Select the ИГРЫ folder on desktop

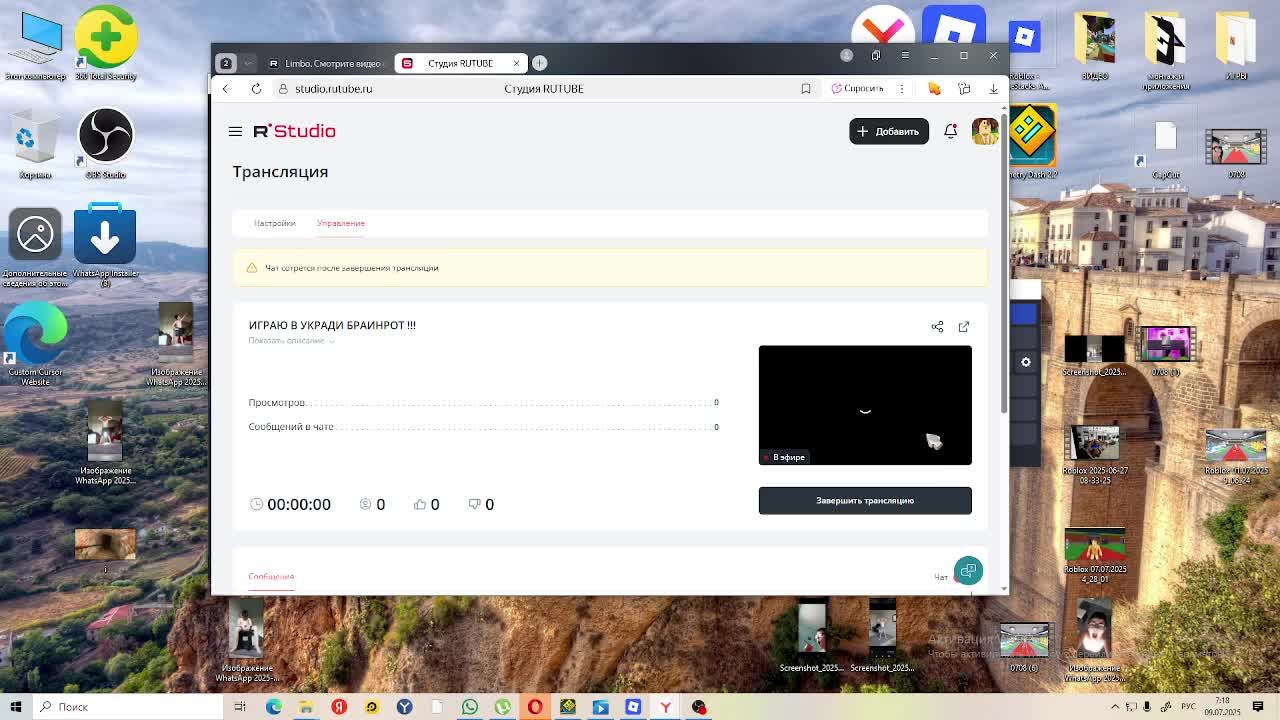coord(1236,46)
